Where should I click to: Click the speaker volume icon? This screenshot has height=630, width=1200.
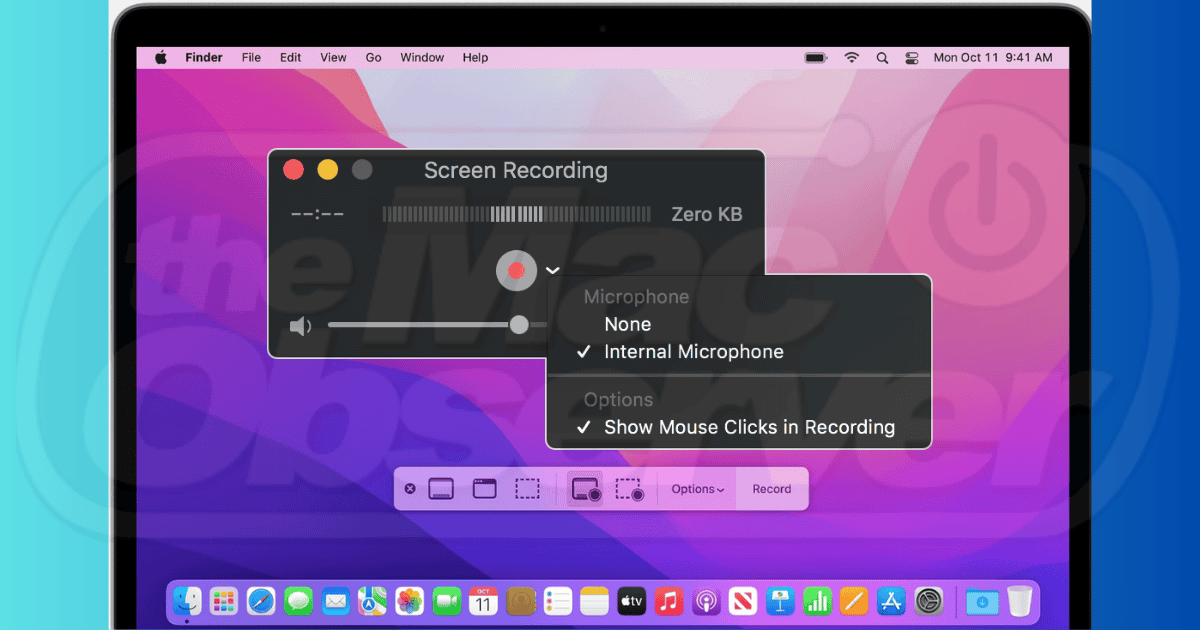point(299,326)
